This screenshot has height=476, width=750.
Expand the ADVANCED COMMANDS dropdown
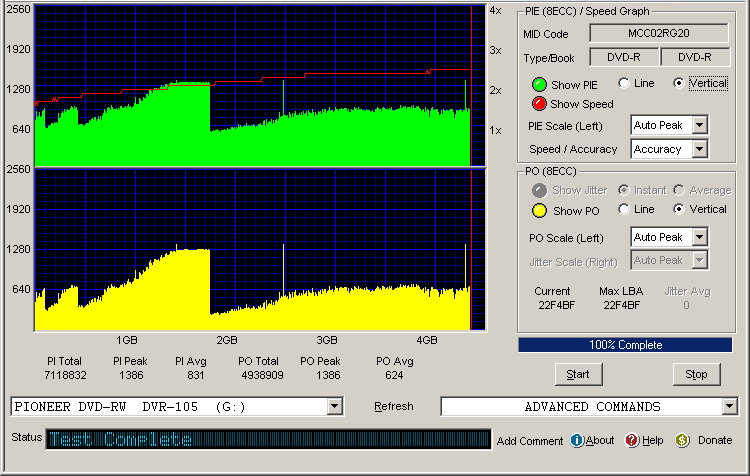click(728, 407)
